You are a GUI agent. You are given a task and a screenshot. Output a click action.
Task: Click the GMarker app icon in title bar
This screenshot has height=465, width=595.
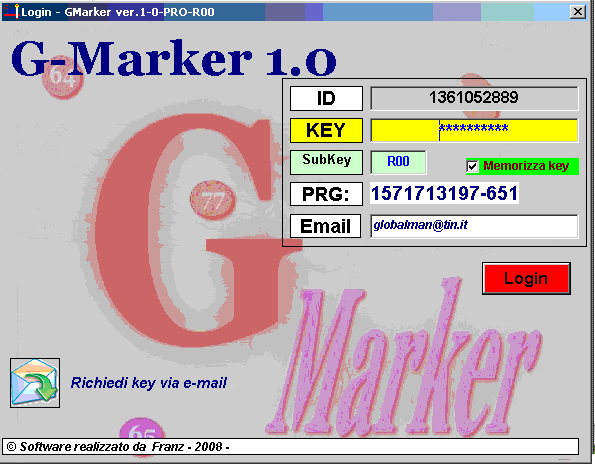(11, 12)
